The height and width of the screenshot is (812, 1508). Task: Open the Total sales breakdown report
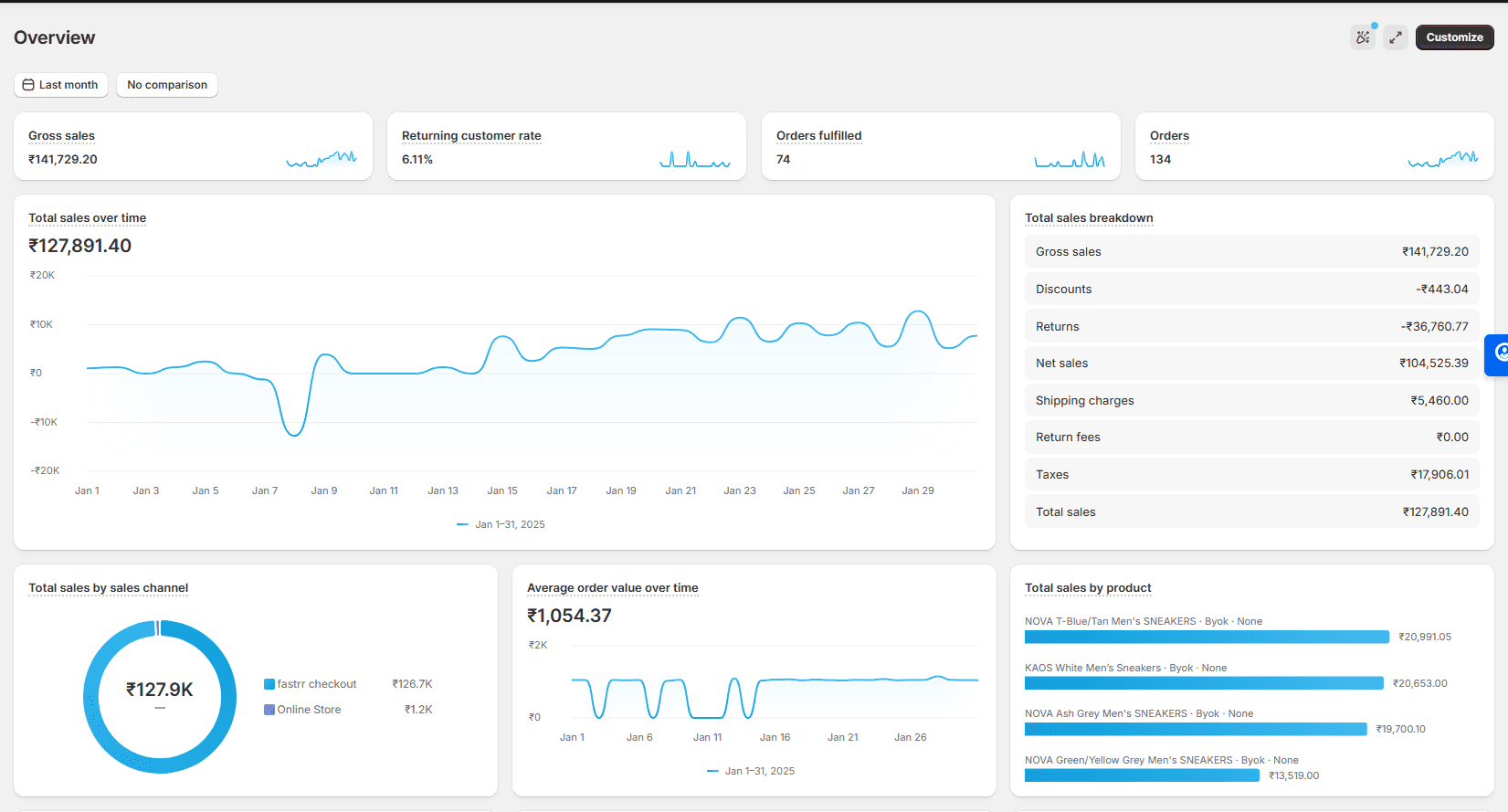[x=1089, y=218]
